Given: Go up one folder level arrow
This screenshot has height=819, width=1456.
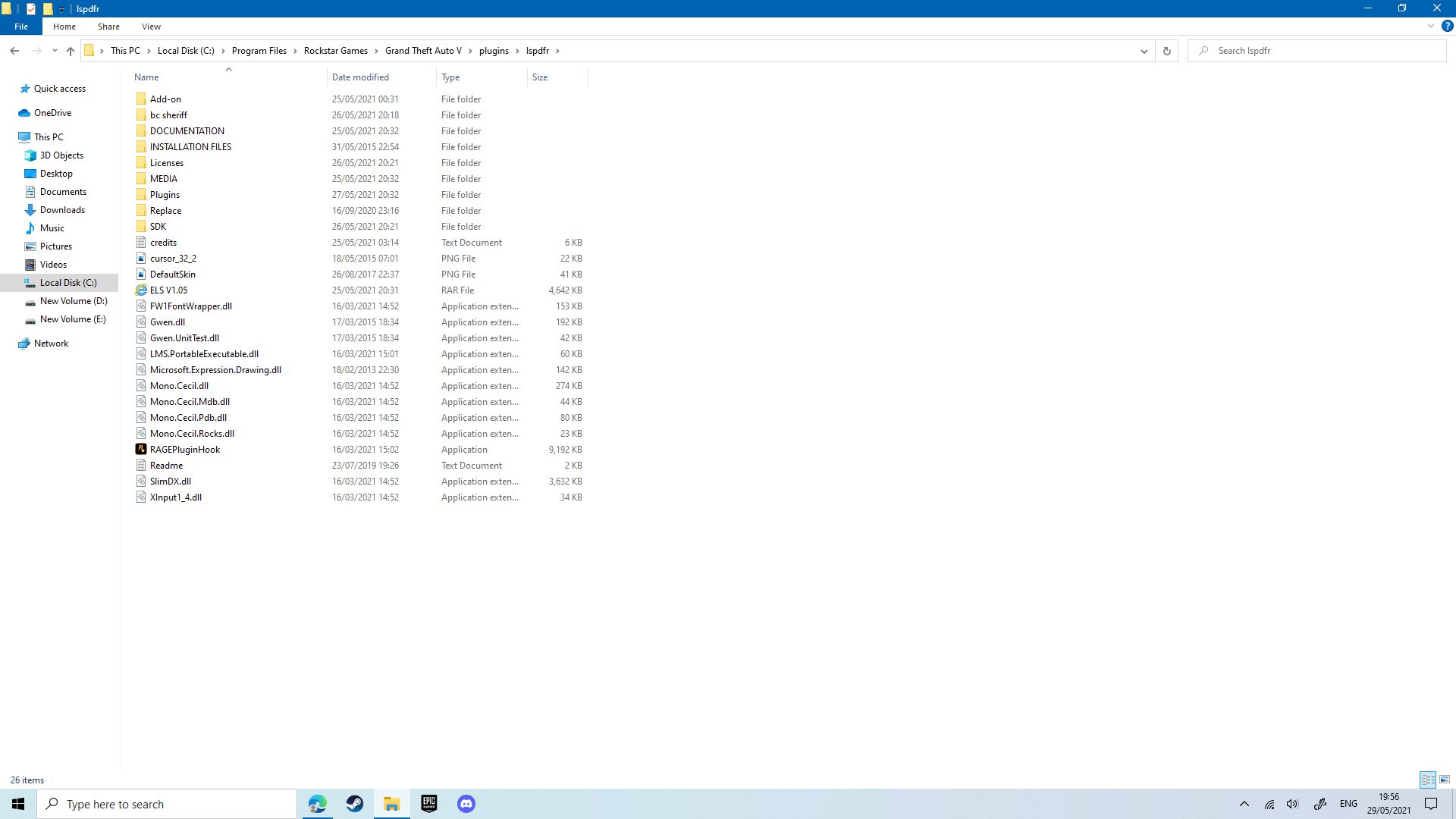Looking at the screenshot, I should pyautogui.click(x=71, y=51).
